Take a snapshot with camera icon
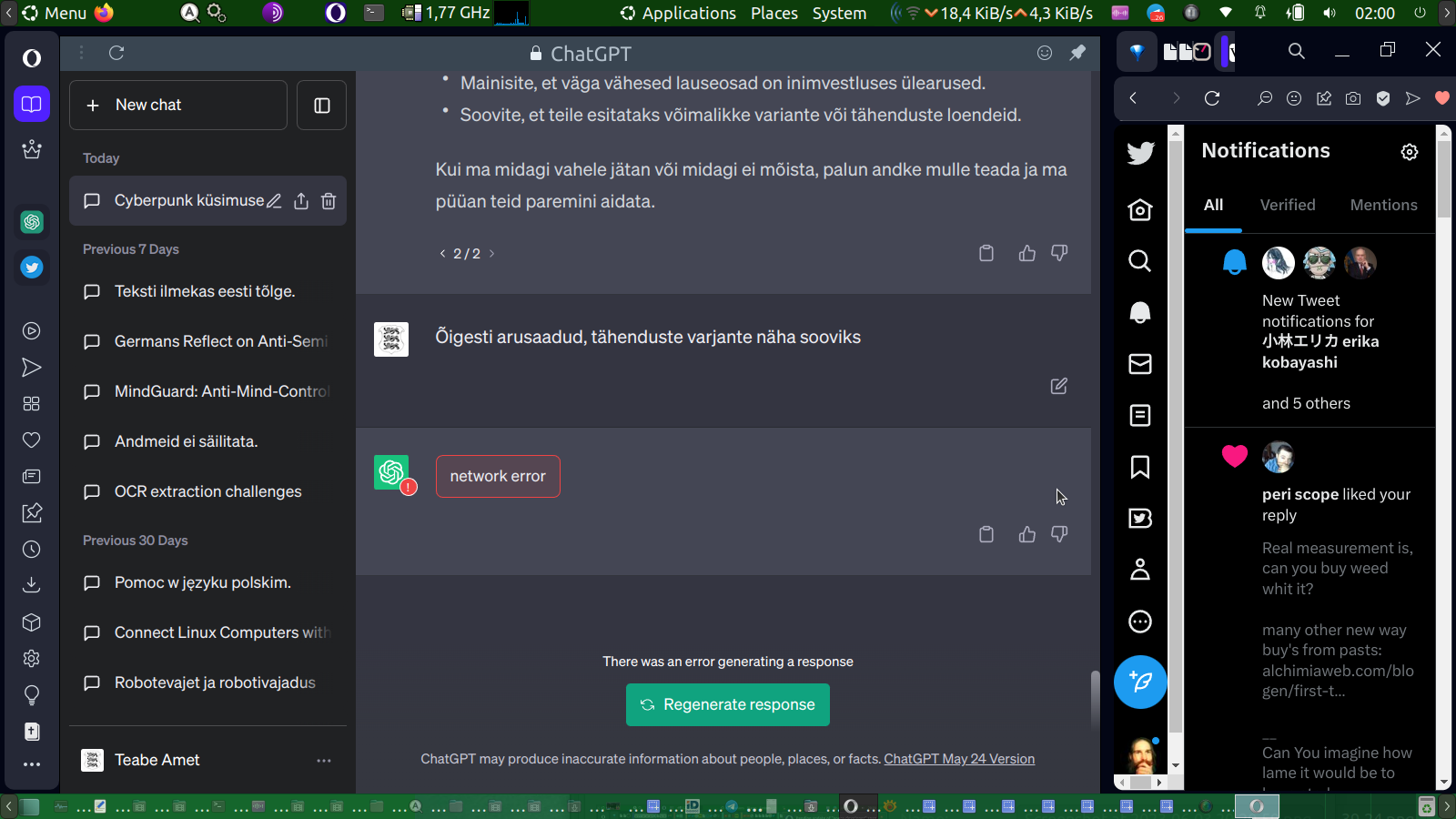 (1353, 98)
